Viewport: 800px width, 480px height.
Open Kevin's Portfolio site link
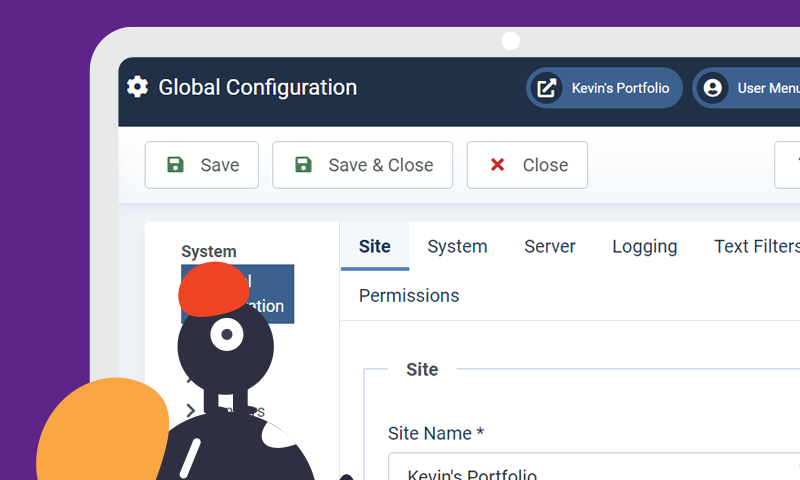click(619, 88)
